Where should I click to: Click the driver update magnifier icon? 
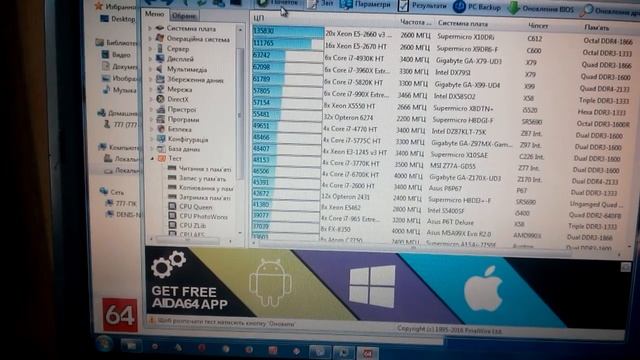pyautogui.click(x=587, y=10)
